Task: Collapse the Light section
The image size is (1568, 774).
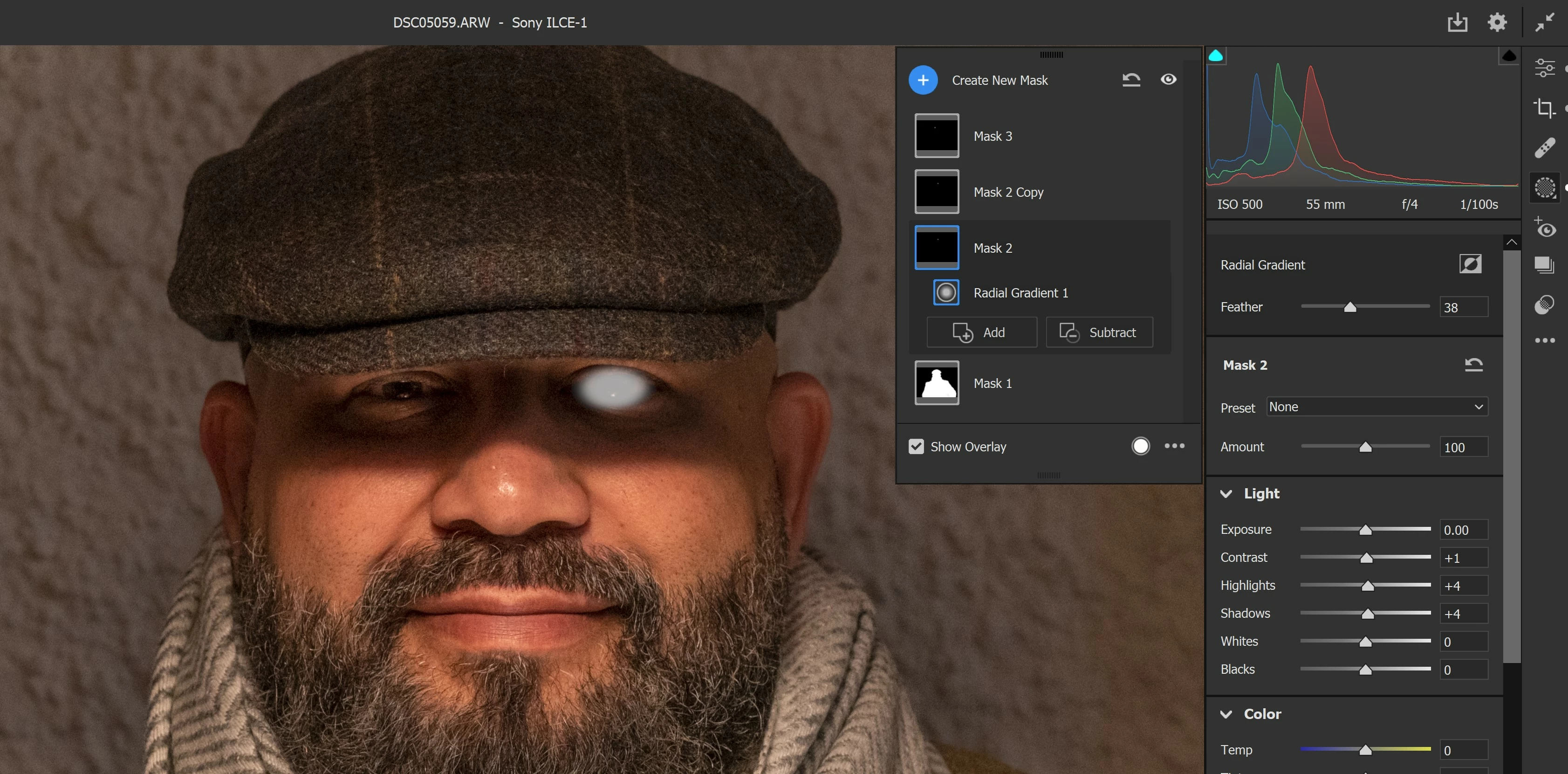Action: 1226,493
